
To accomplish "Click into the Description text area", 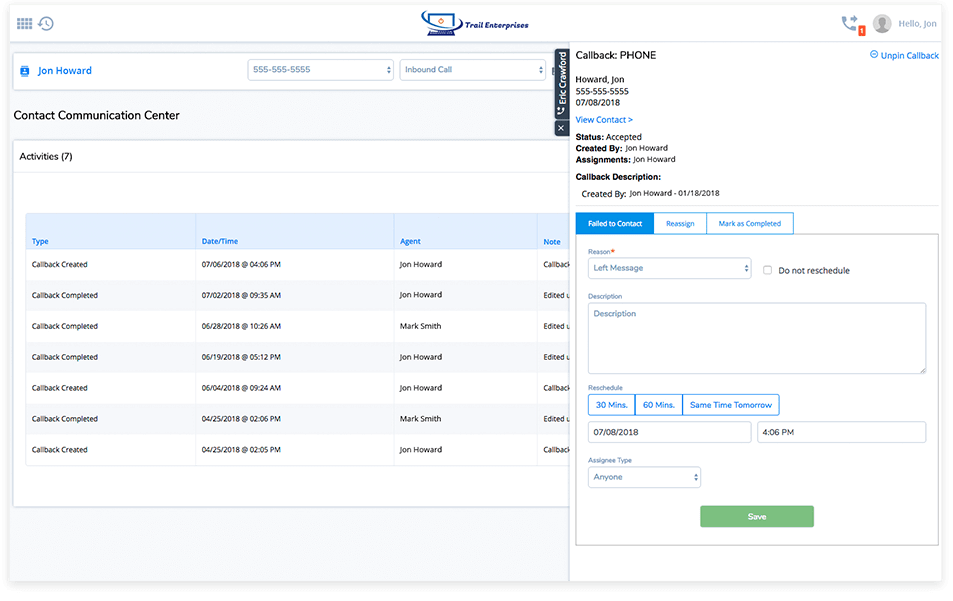I will coord(756,338).
